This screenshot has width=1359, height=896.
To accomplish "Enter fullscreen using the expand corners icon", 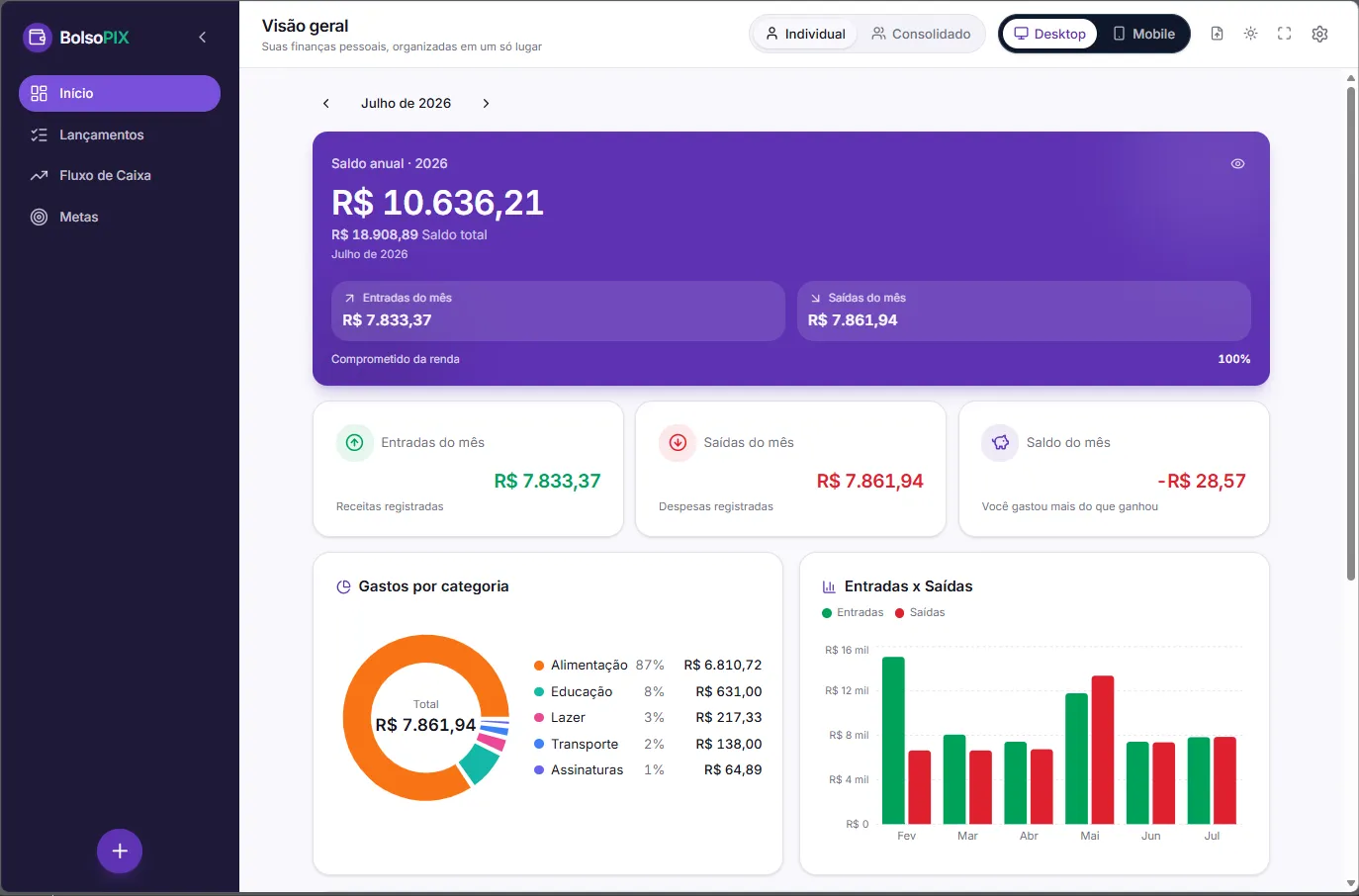I will [1284, 34].
